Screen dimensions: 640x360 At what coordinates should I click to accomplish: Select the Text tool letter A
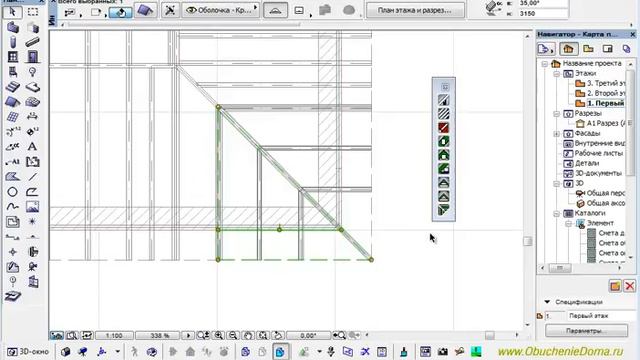(x=33, y=146)
